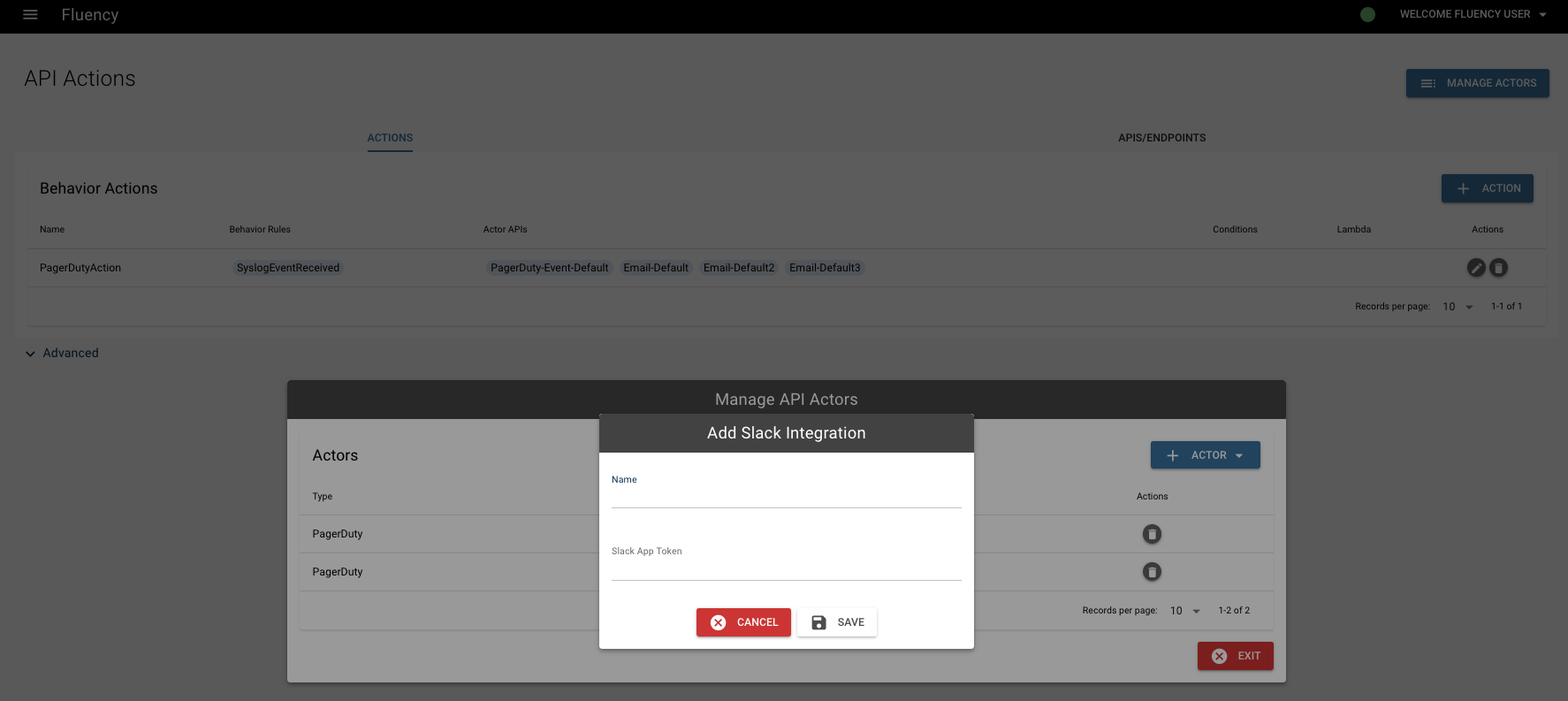Screen dimensions: 1568x701
Task: Click the second PagerDuty row text
Action: [338, 572]
